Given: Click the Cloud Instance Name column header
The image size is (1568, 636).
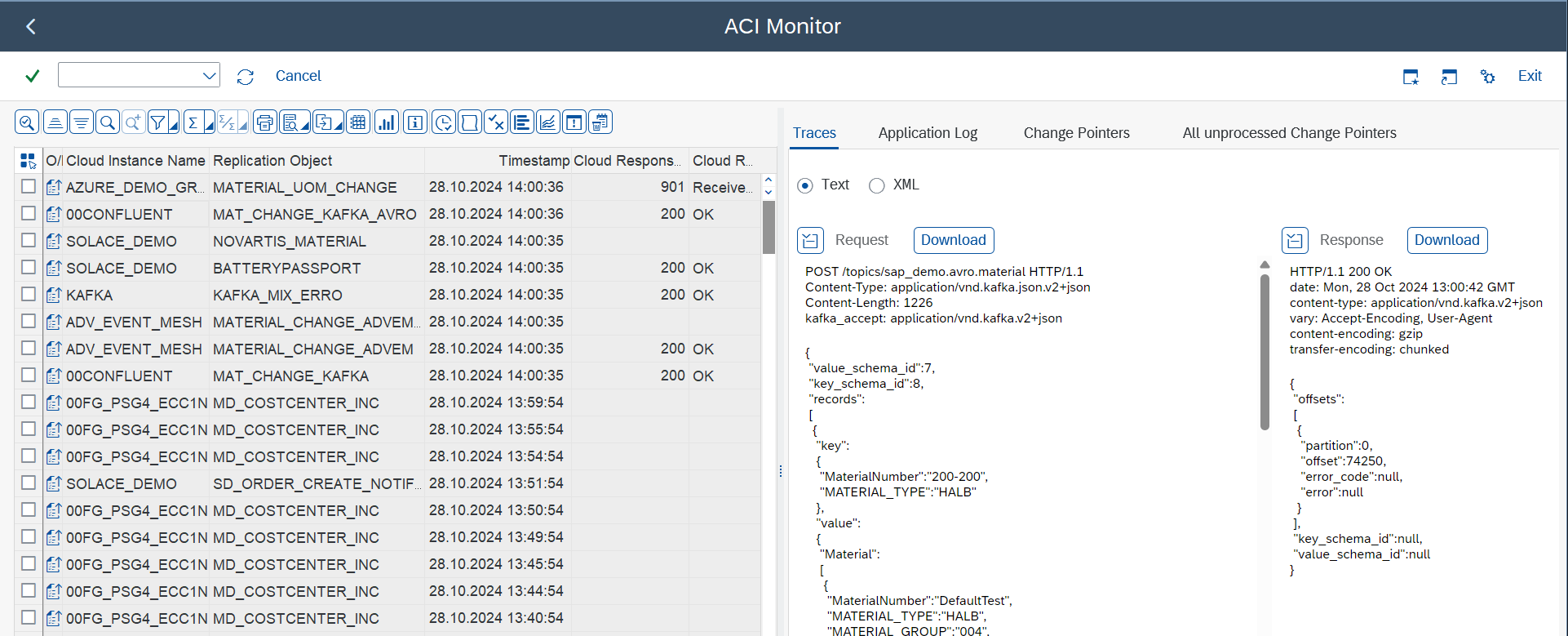Looking at the screenshot, I should pos(135,161).
